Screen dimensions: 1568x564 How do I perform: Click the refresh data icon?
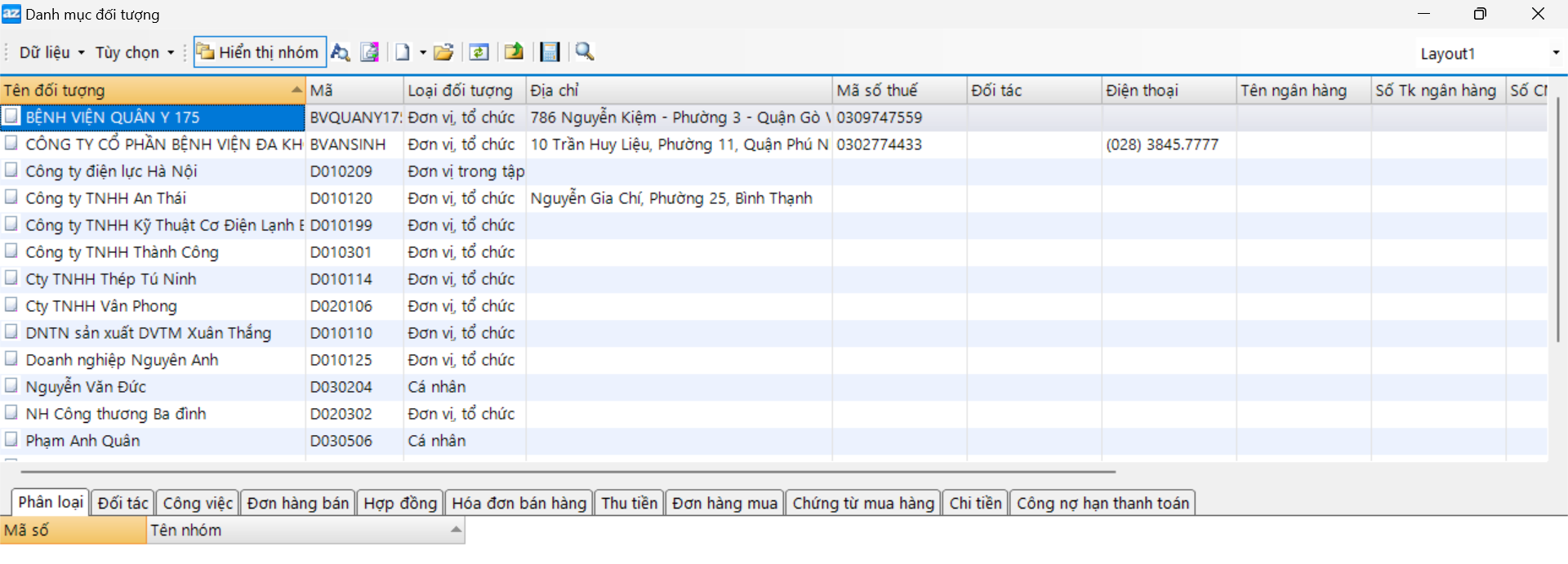click(479, 52)
